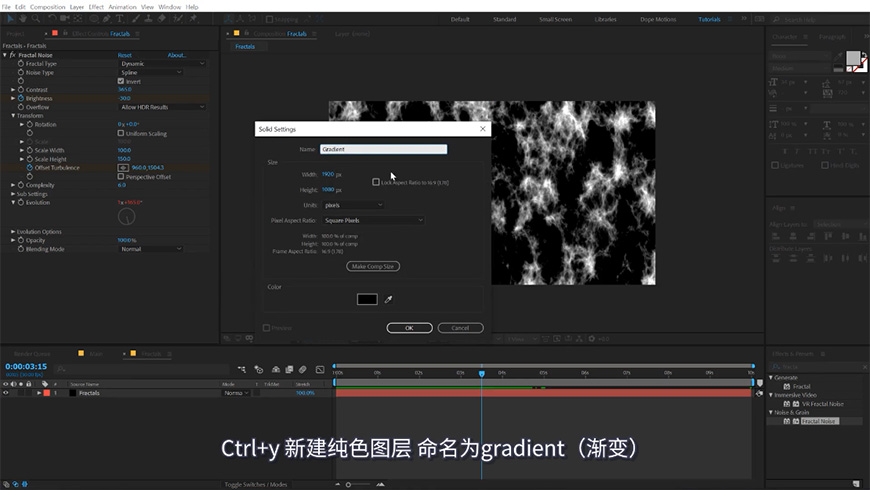Image resolution: width=870 pixels, height=490 pixels.
Task: Open the Composition menu
Action: (x=49, y=7)
